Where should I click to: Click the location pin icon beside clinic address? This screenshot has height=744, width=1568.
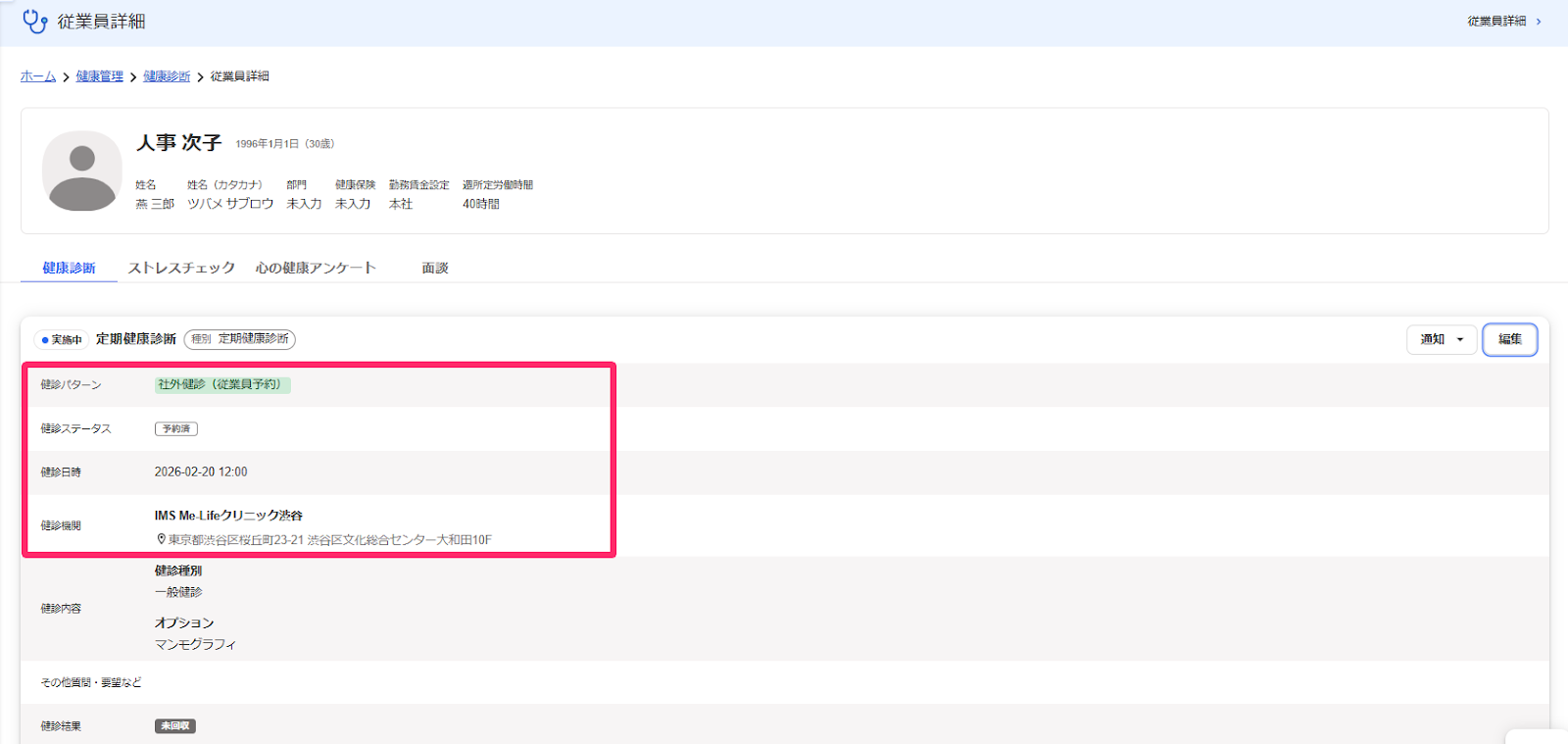[161, 539]
